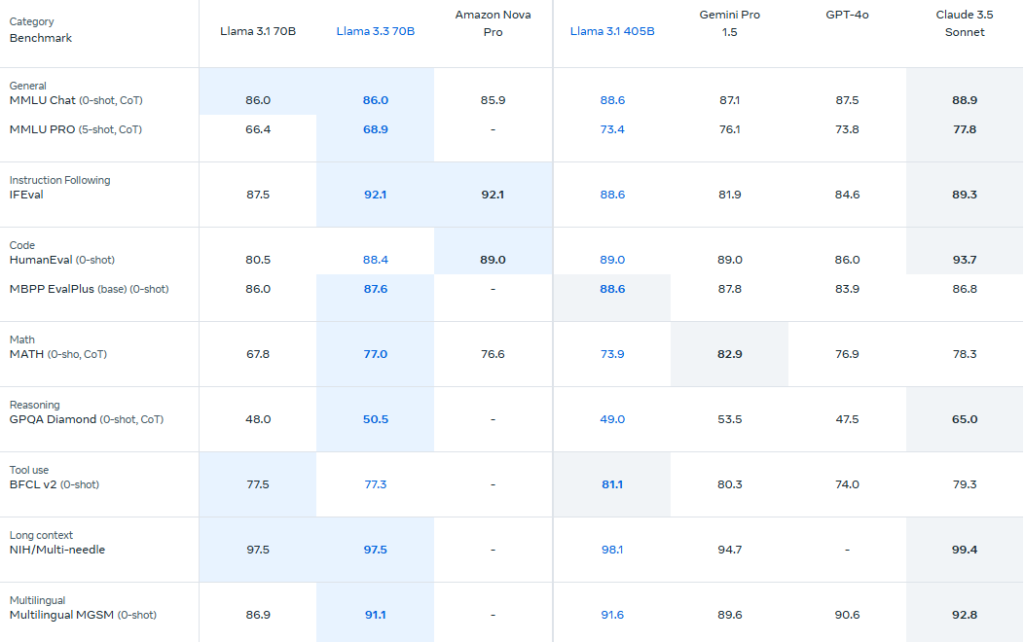Click the GPQA Diamond row label
The width and height of the screenshot is (1024, 642).
[86, 420]
